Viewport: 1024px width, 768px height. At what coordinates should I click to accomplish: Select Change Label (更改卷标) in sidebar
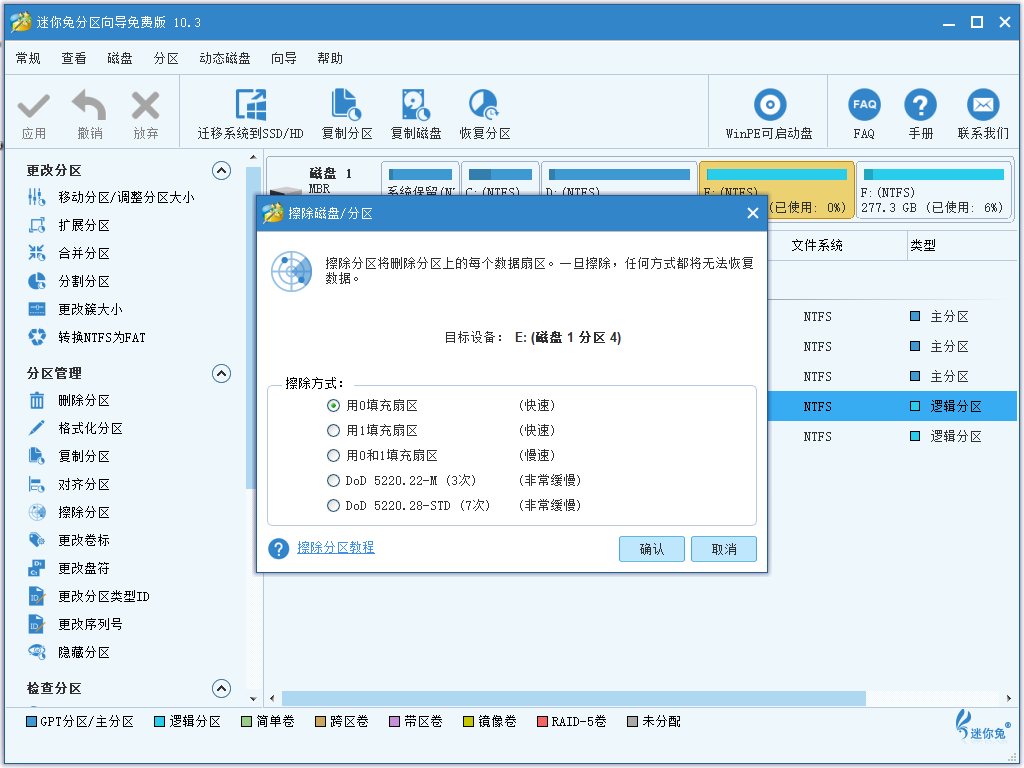coord(69,541)
